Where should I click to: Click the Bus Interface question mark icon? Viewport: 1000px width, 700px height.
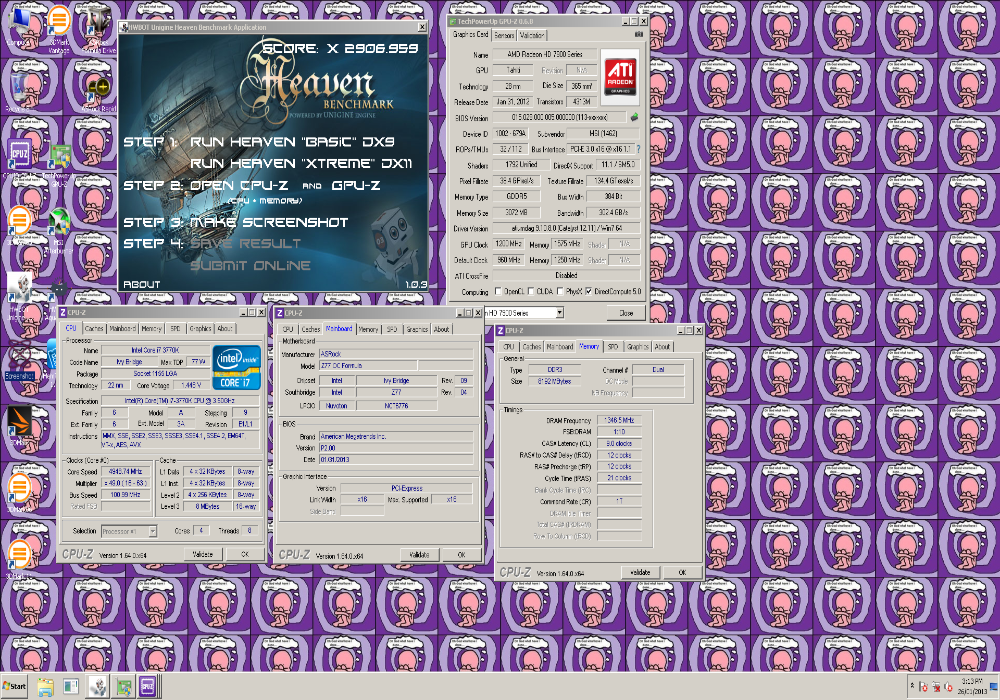point(638,149)
